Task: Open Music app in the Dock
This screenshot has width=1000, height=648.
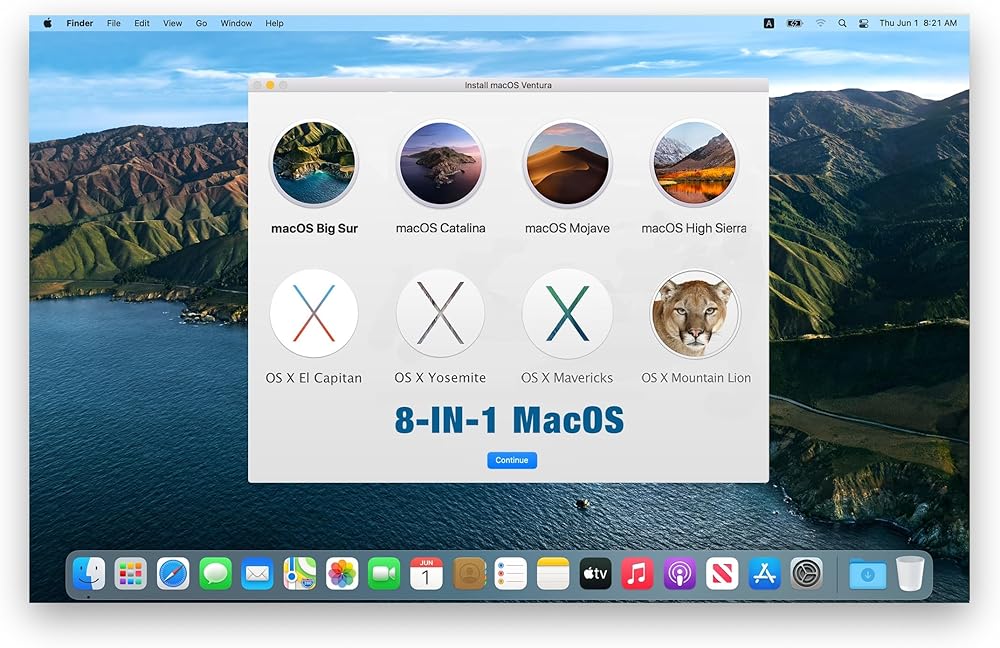Action: [638, 573]
